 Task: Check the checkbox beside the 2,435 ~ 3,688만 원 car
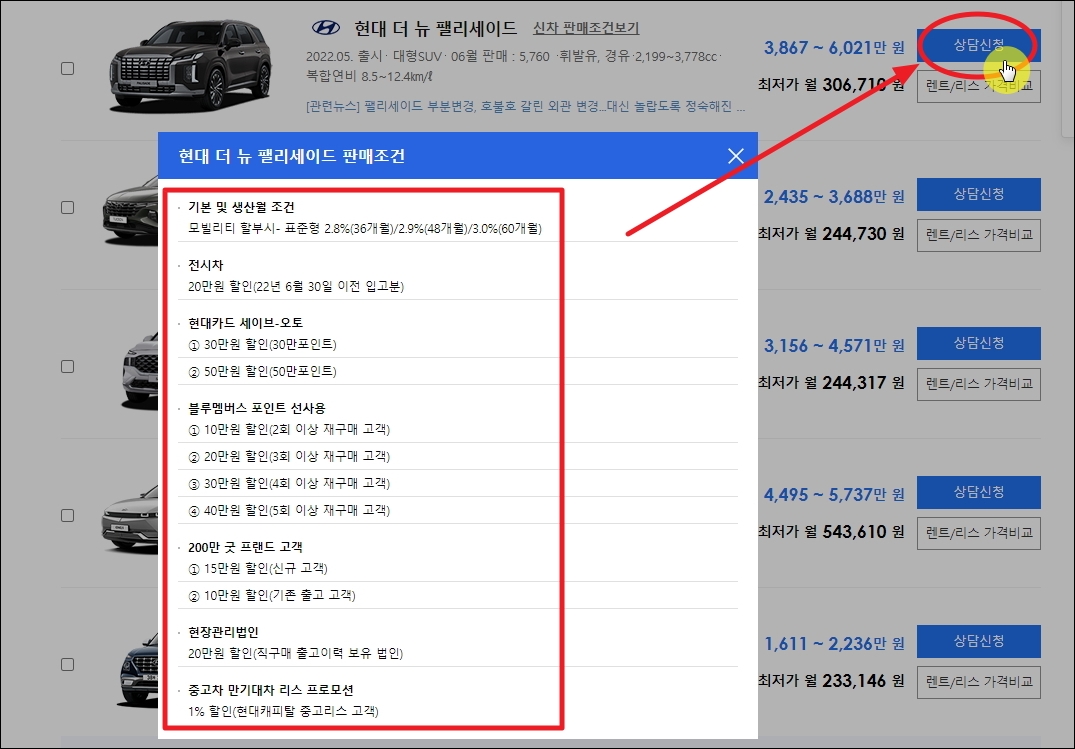click(x=67, y=207)
